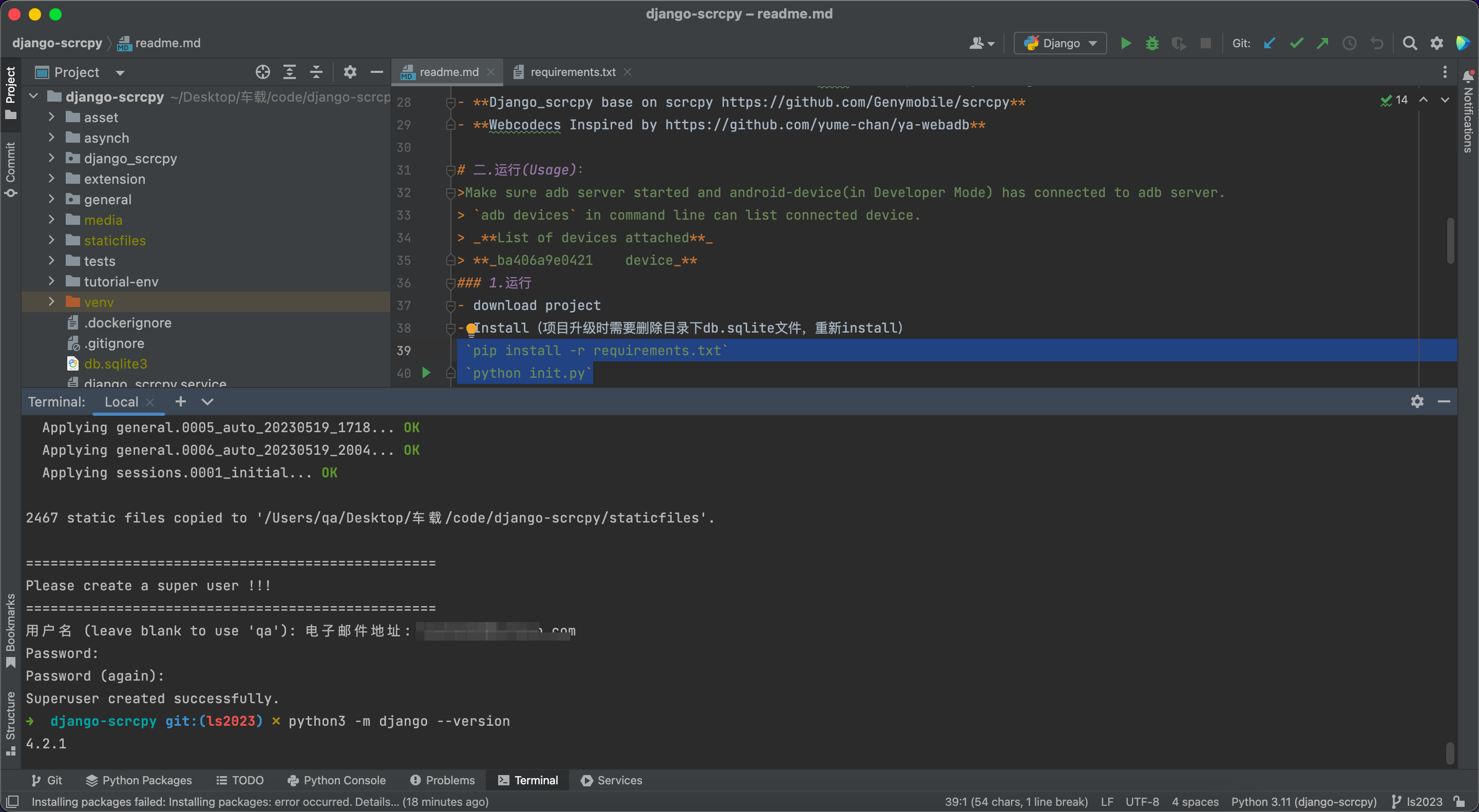Open Code With Me user icon
The image size is (1479, 812).
pos(981,44)
